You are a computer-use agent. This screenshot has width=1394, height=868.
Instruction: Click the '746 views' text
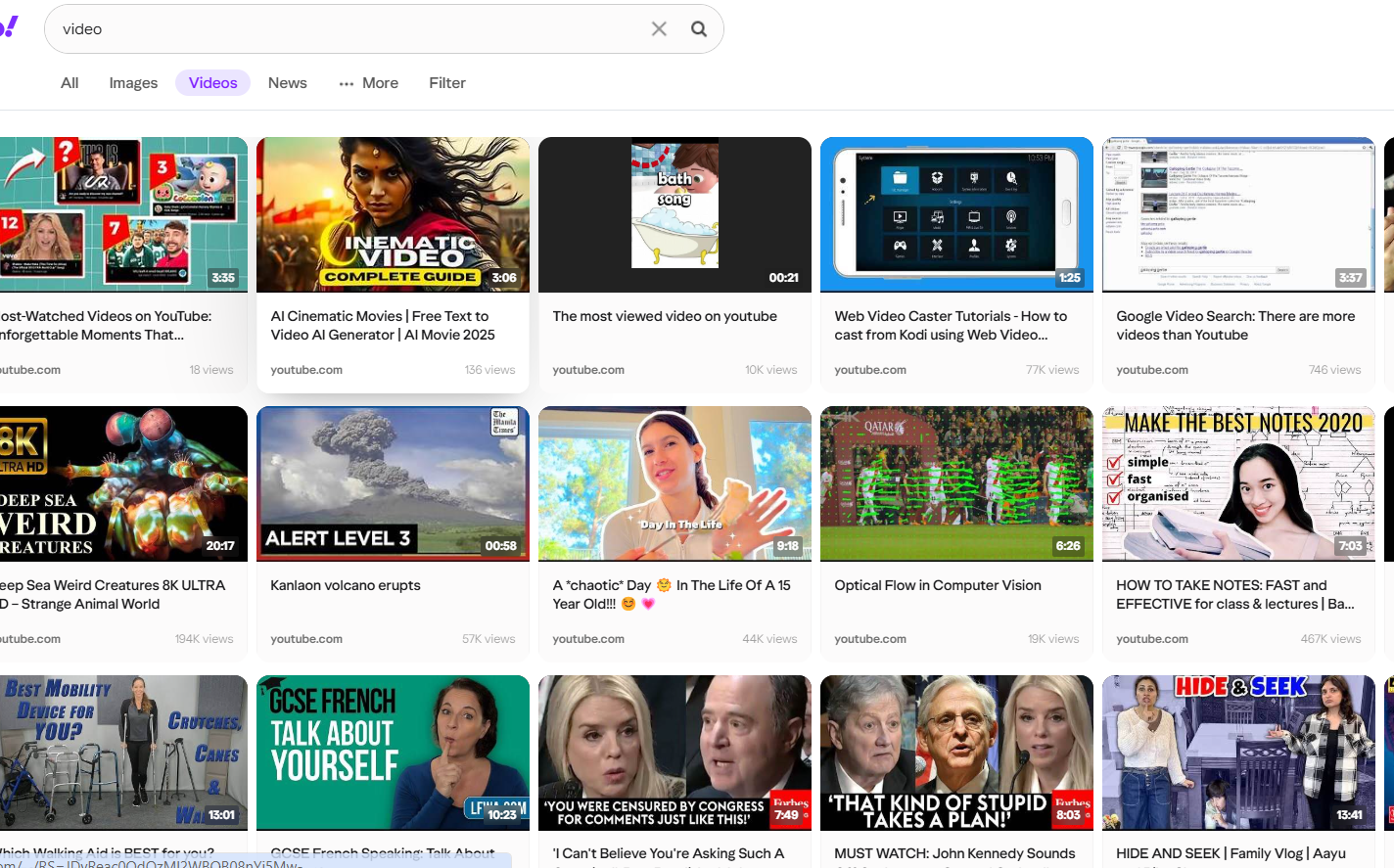tap(1335, 370)
